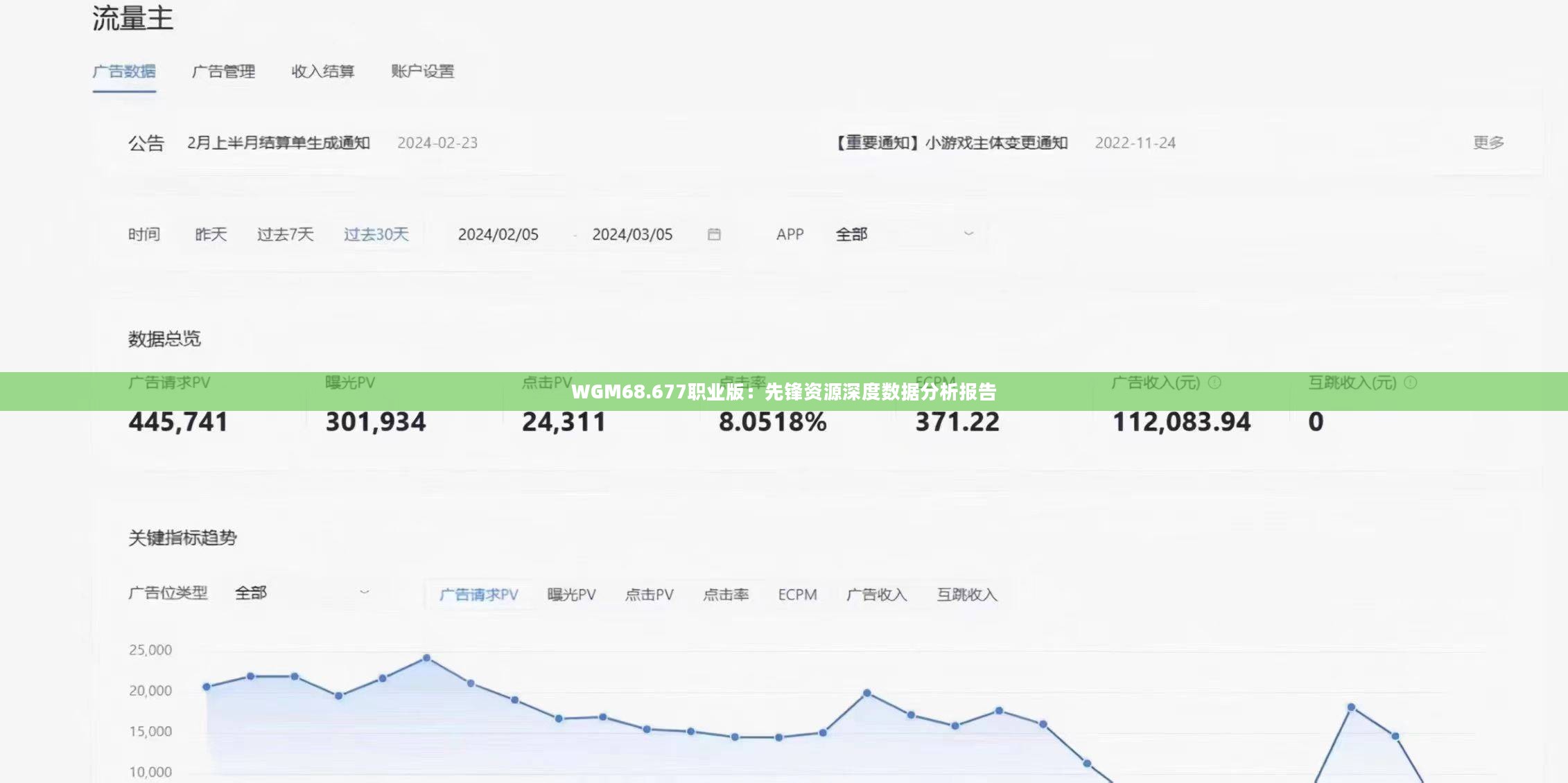Click end date 2024/03/05 field
Image resolution: width=1568 pixels, height=783 pixels.
(632, 234)
